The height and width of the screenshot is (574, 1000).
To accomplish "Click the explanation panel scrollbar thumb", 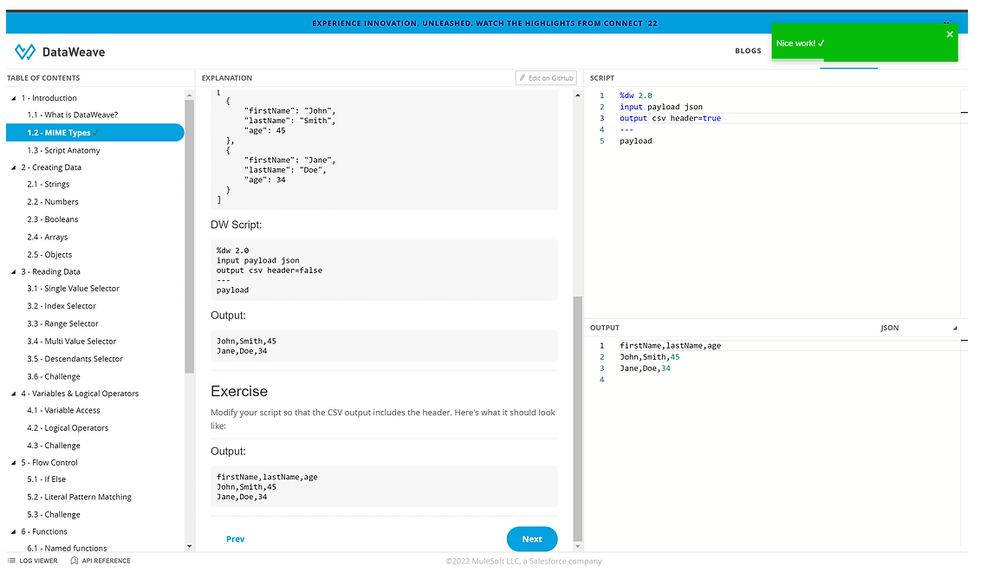I will (x=578, y=418).
